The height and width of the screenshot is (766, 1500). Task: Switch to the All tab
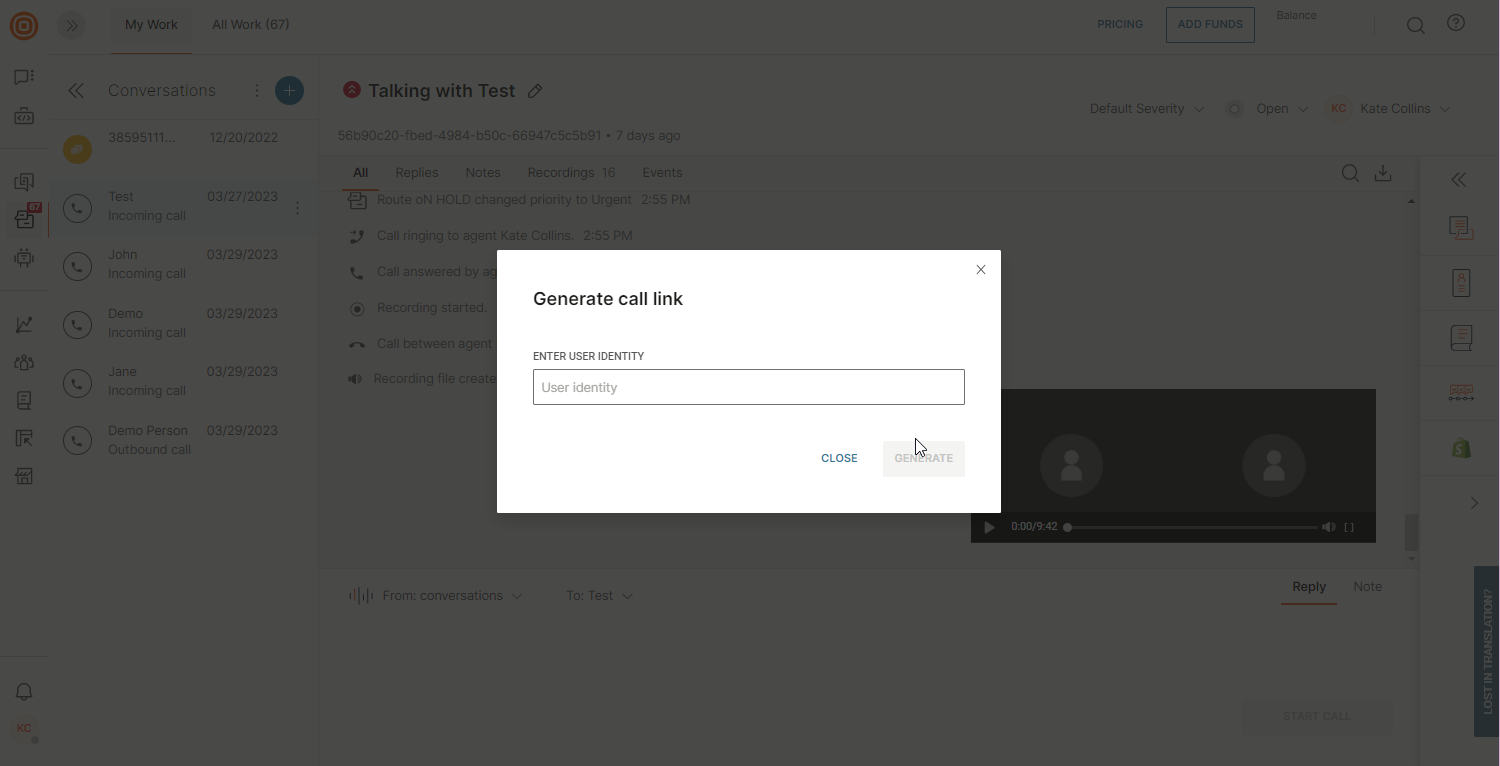(x=360, y=173)
